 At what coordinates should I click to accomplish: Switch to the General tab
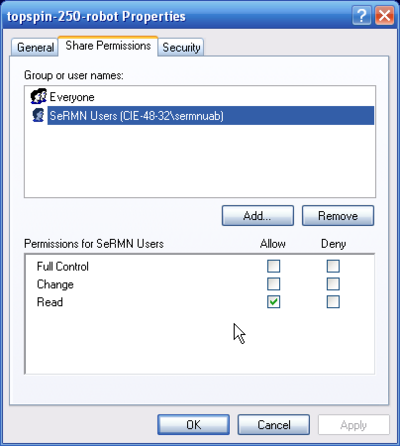(35, 47)
